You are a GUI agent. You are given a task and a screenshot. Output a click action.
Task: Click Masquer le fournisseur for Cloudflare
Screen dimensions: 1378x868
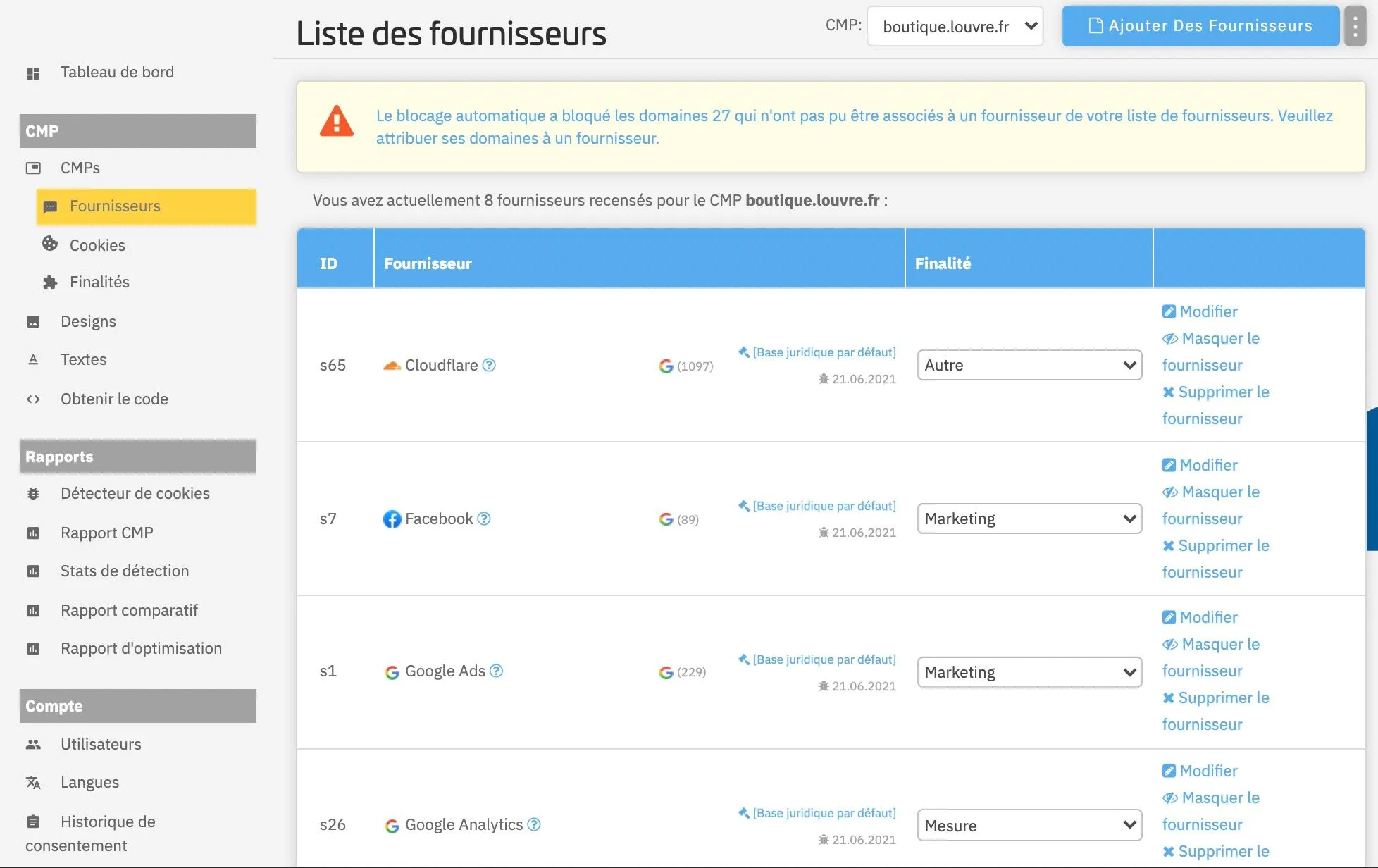pyautogui.click(x=1211, y=352)
